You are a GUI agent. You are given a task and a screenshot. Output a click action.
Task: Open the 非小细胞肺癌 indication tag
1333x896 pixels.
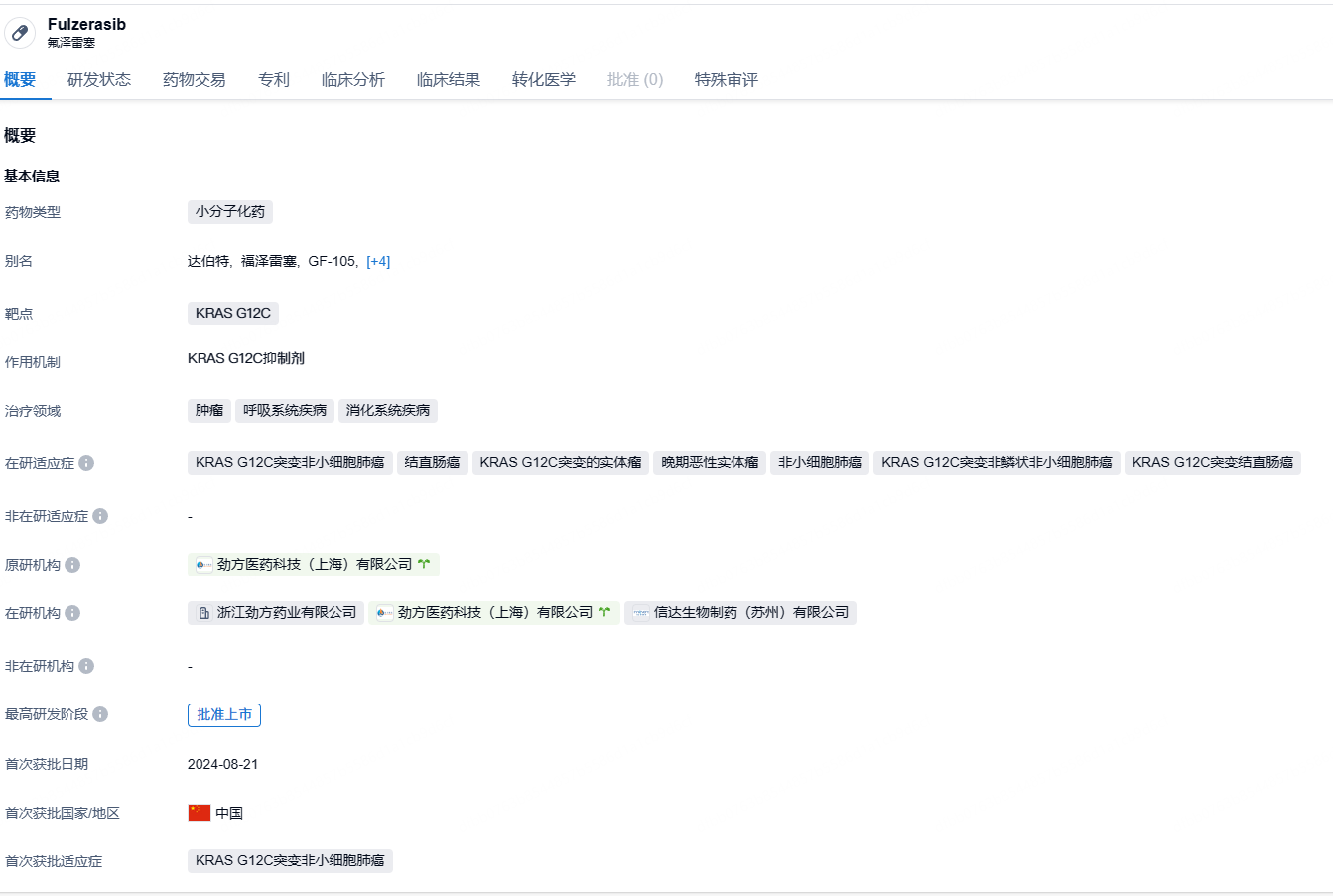coord(820,463)
